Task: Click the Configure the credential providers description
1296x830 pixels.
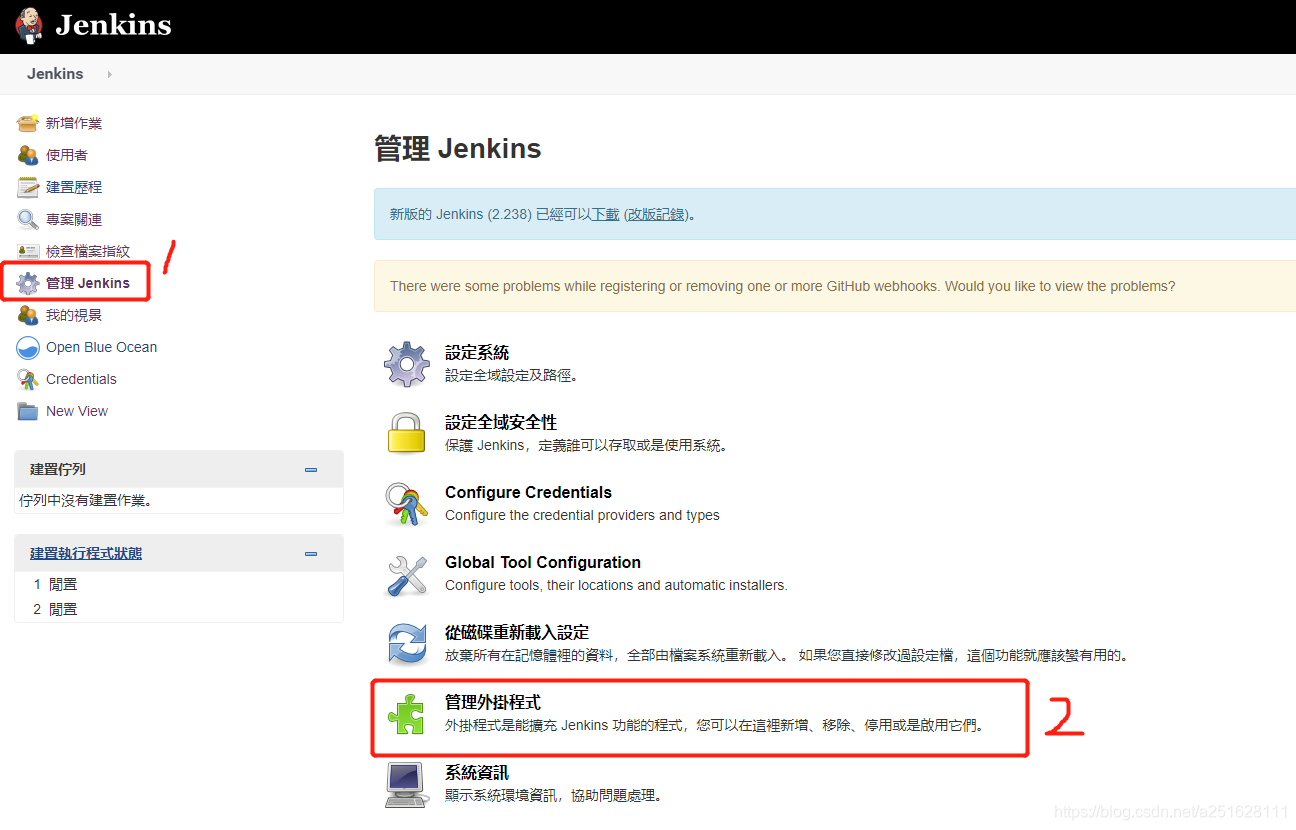Action: click(582, 515)
